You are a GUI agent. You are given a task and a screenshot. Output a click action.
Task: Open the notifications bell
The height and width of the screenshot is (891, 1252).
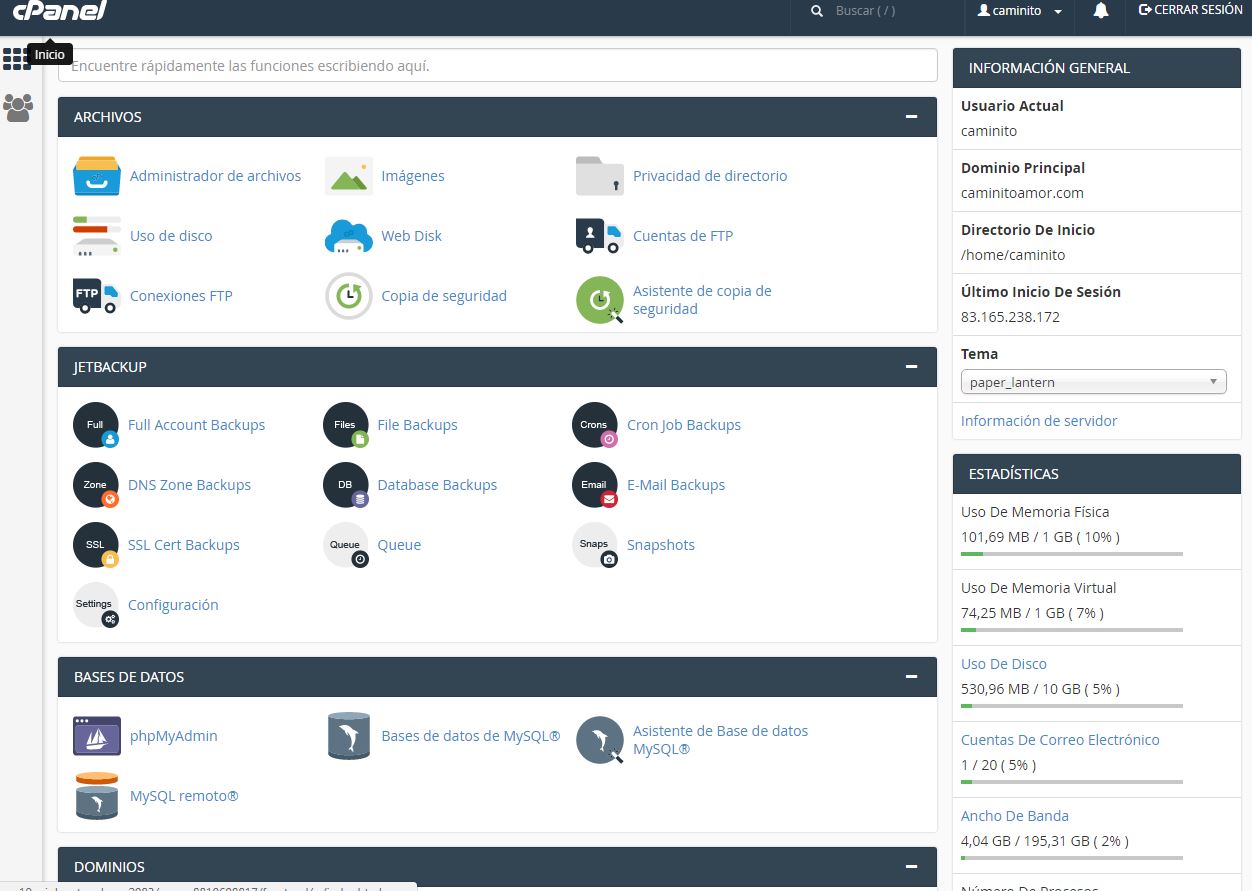pyautogui.click(x=1100, y=10)
